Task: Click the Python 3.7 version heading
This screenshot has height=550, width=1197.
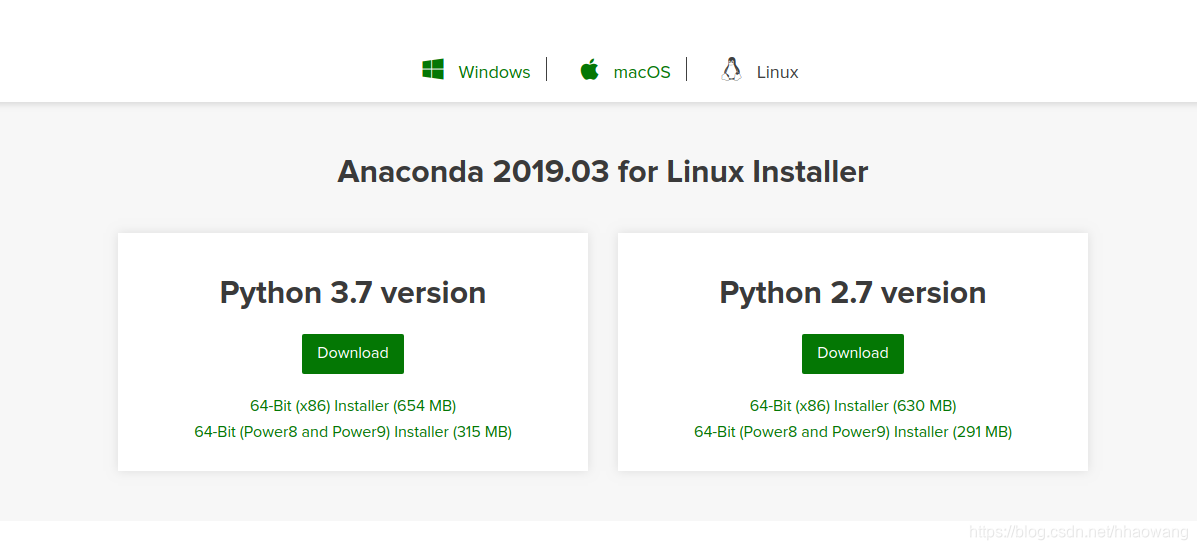Action: (x=353, y=293)
